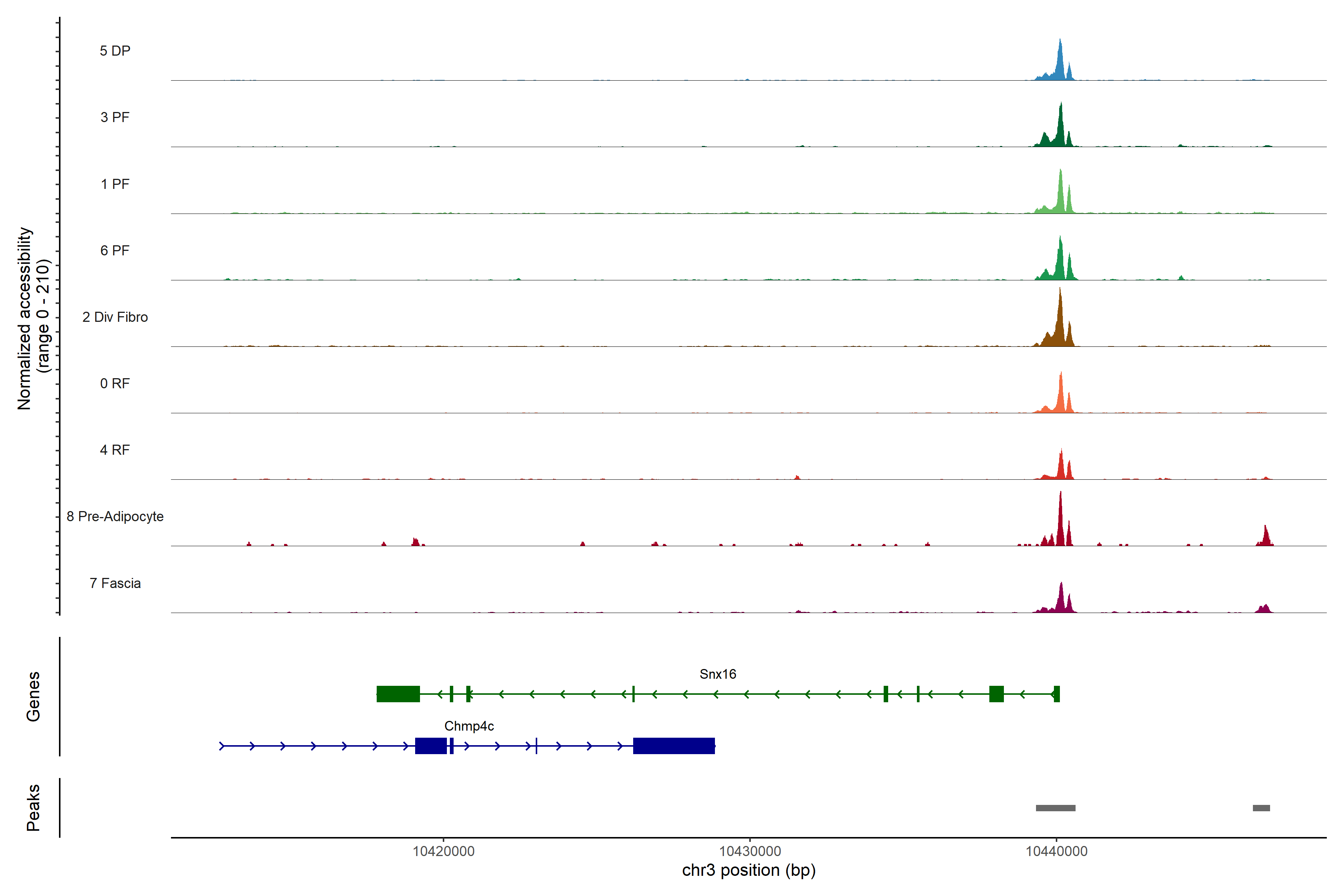Click the Genes panel label

33,697
